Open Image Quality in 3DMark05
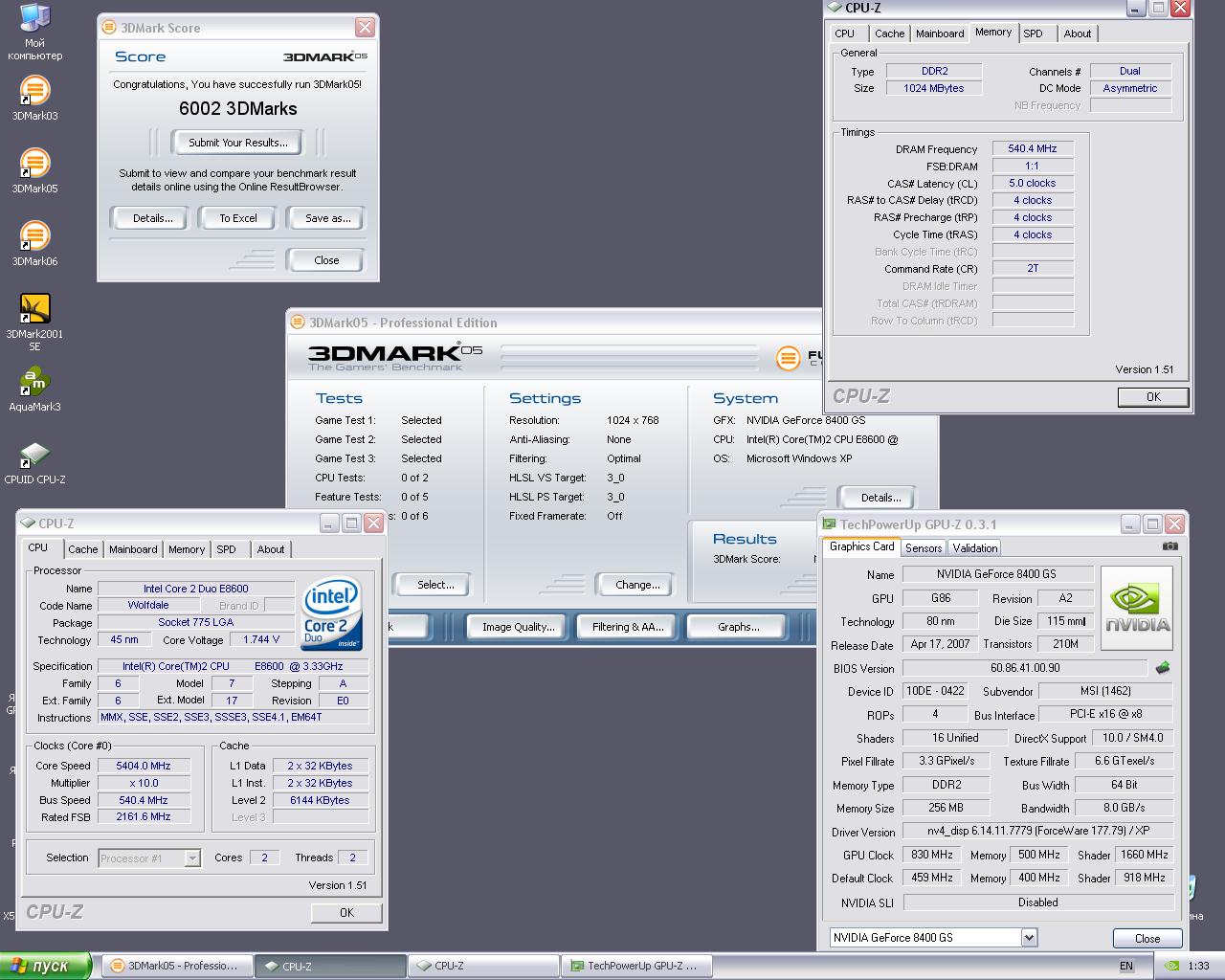 coord(518,627)
